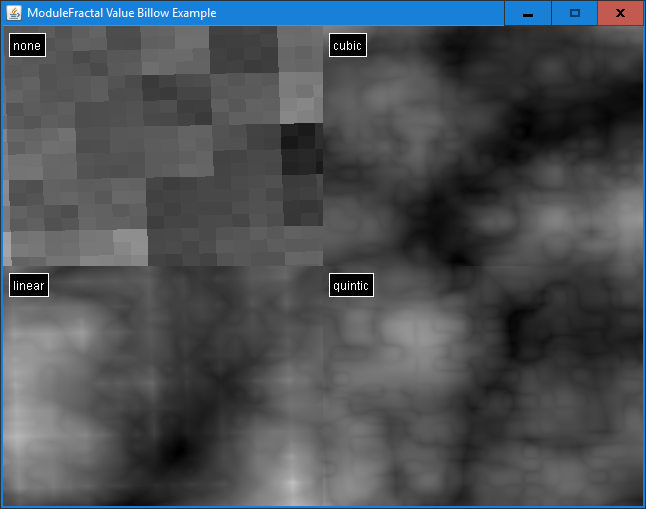Click the bright blob right of quintic label
The height and width of the screenshot is (509, 646).
click(x=410, y=327)
